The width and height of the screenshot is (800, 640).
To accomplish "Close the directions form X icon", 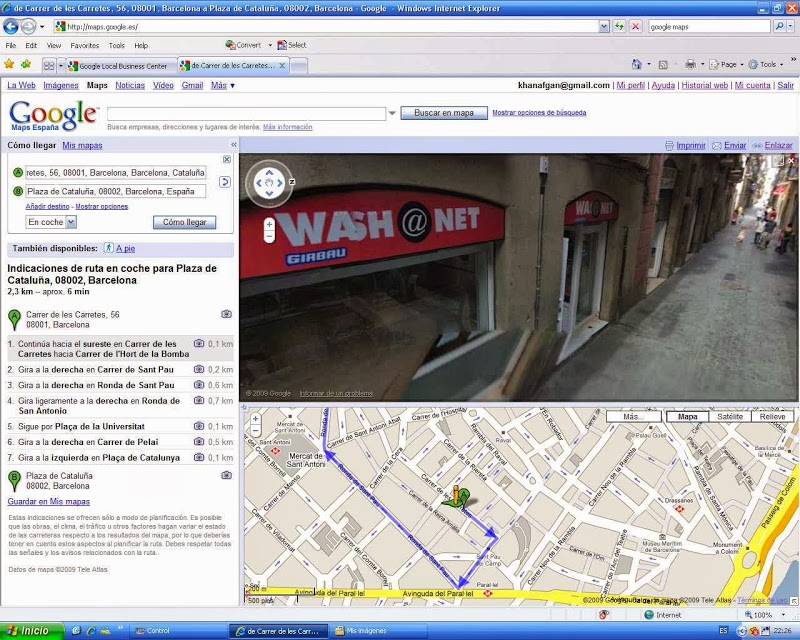I will coord(227,160).
